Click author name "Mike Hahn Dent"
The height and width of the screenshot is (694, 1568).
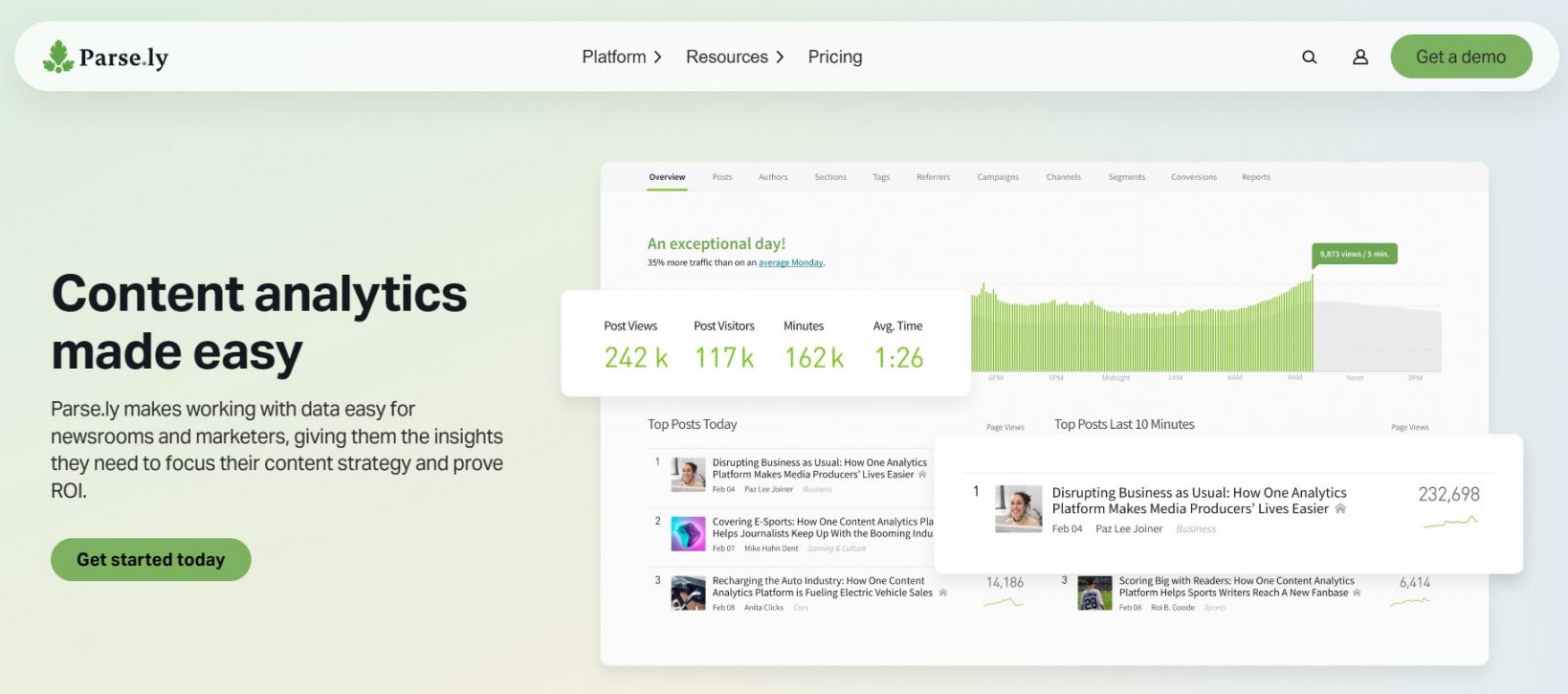click(771, 548)
